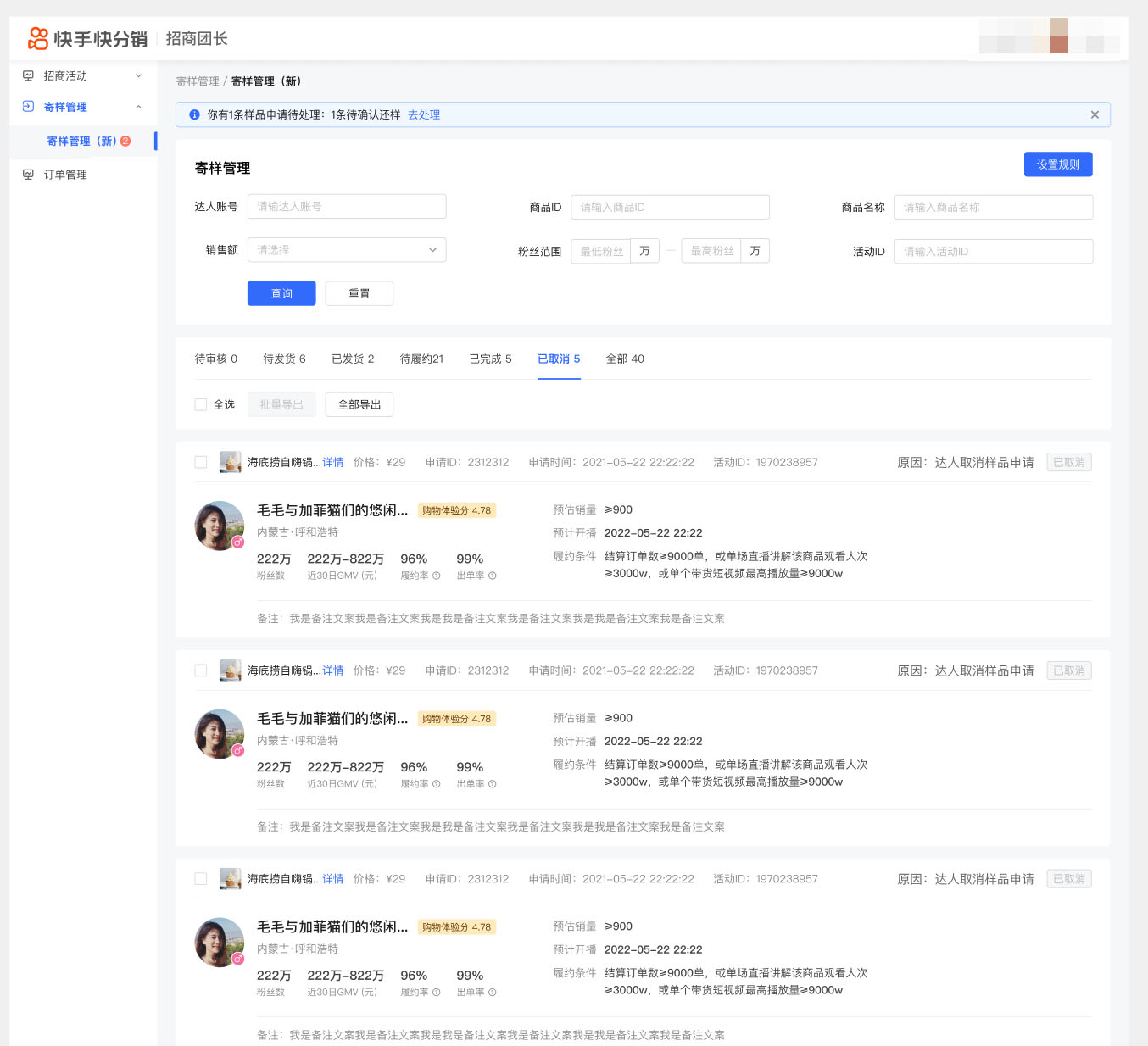Click 履约率 help icon in third card
Screen dimensions: 1148x1046
(x=437, y=993)
